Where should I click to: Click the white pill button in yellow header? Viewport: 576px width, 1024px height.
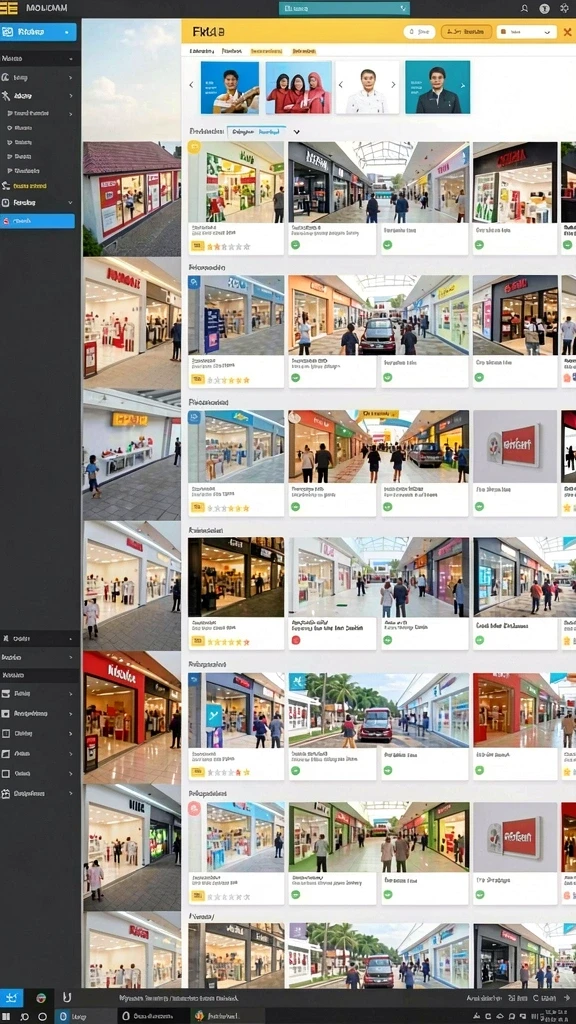(419, 31)
